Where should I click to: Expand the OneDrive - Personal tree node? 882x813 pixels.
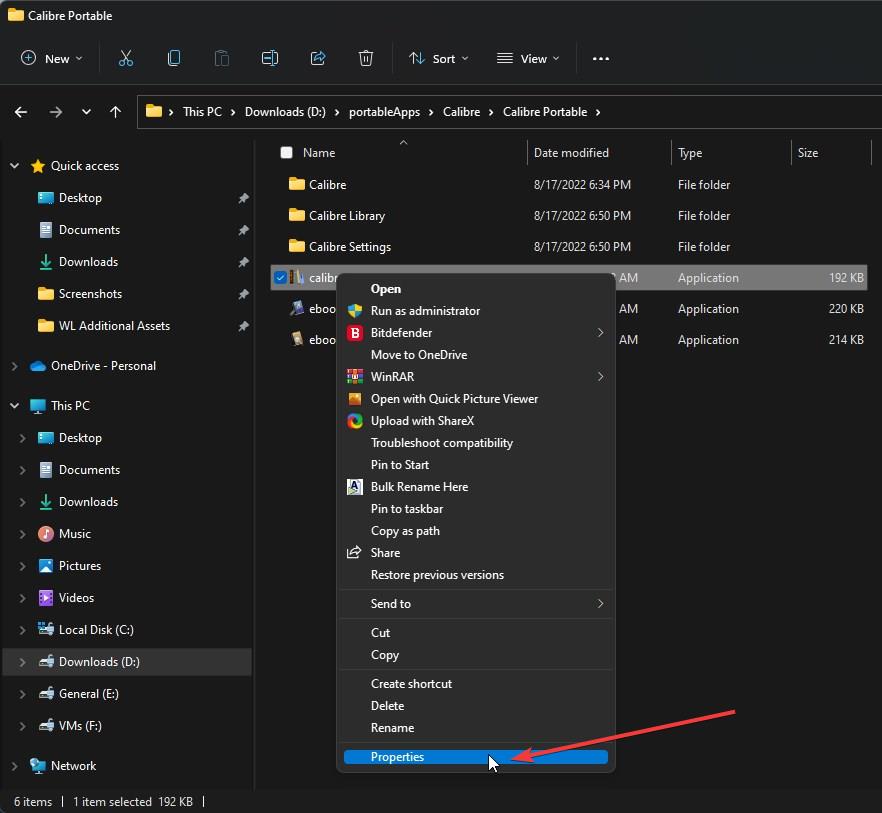[x=14, y=366]
